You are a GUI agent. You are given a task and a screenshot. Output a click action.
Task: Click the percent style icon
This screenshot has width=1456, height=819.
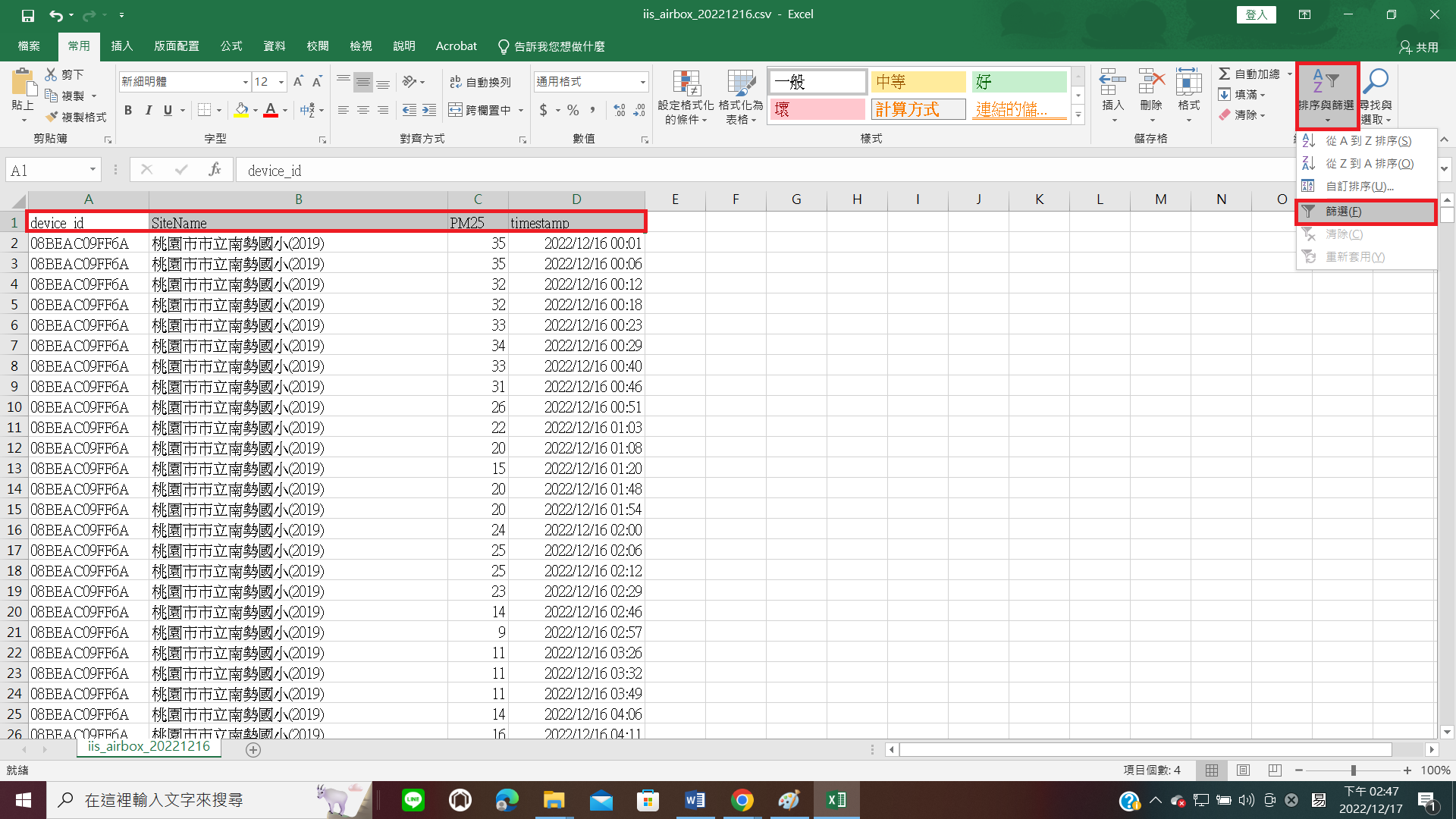[573, 110]
